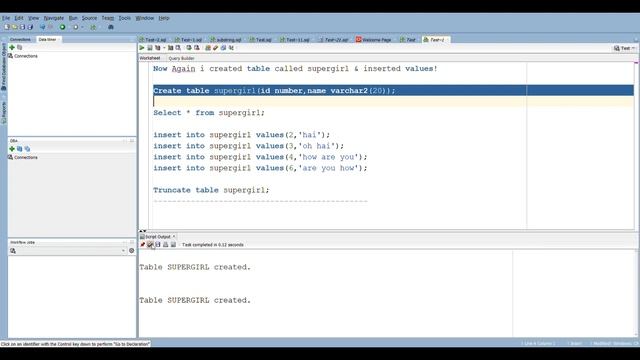Click the green Run icon in main toolbar
Image resolution: width=640 pixels, height=360 pixels.
62,27
